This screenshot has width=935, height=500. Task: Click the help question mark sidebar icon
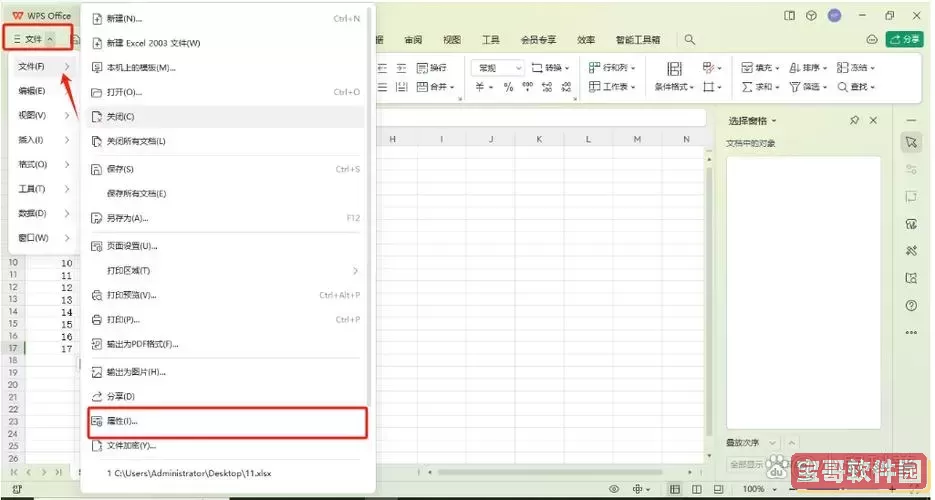911,306
